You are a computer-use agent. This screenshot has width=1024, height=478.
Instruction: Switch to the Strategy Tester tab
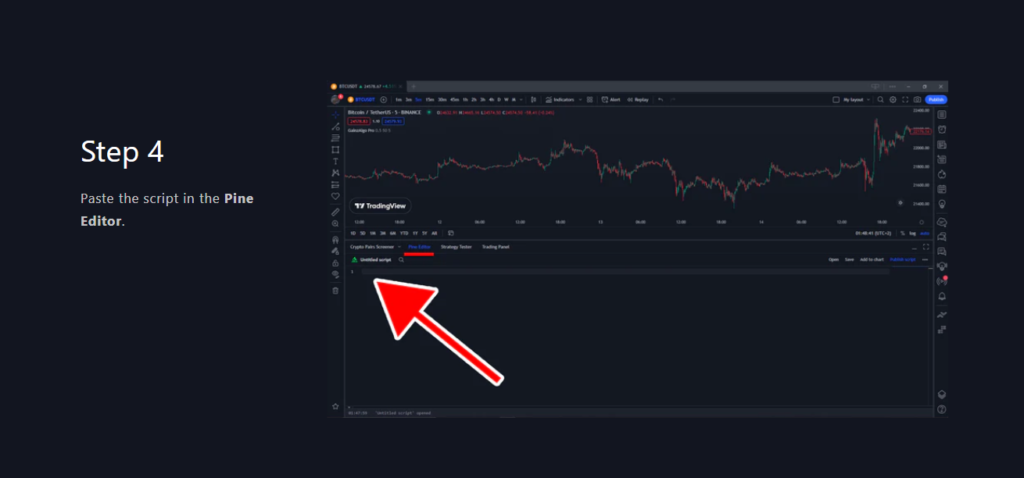pos(456,246)
